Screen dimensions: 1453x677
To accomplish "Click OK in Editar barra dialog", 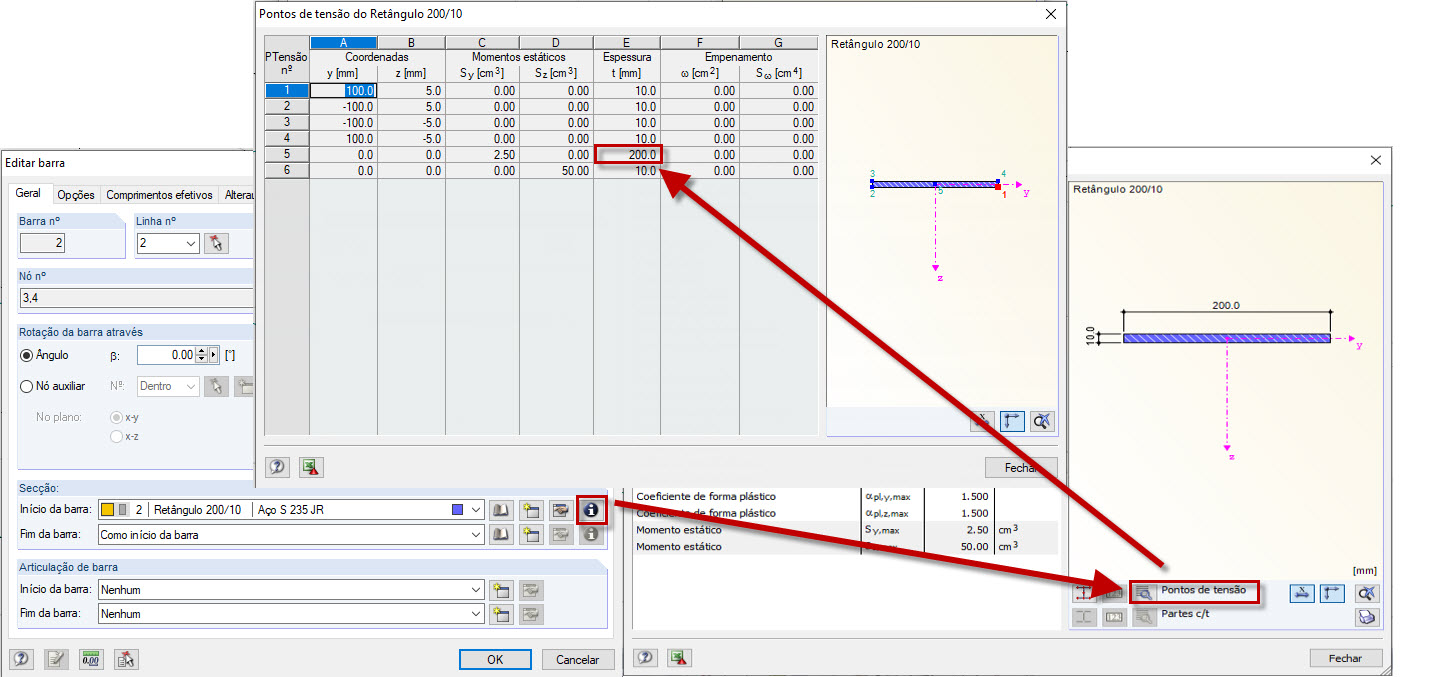I will 495,660.
